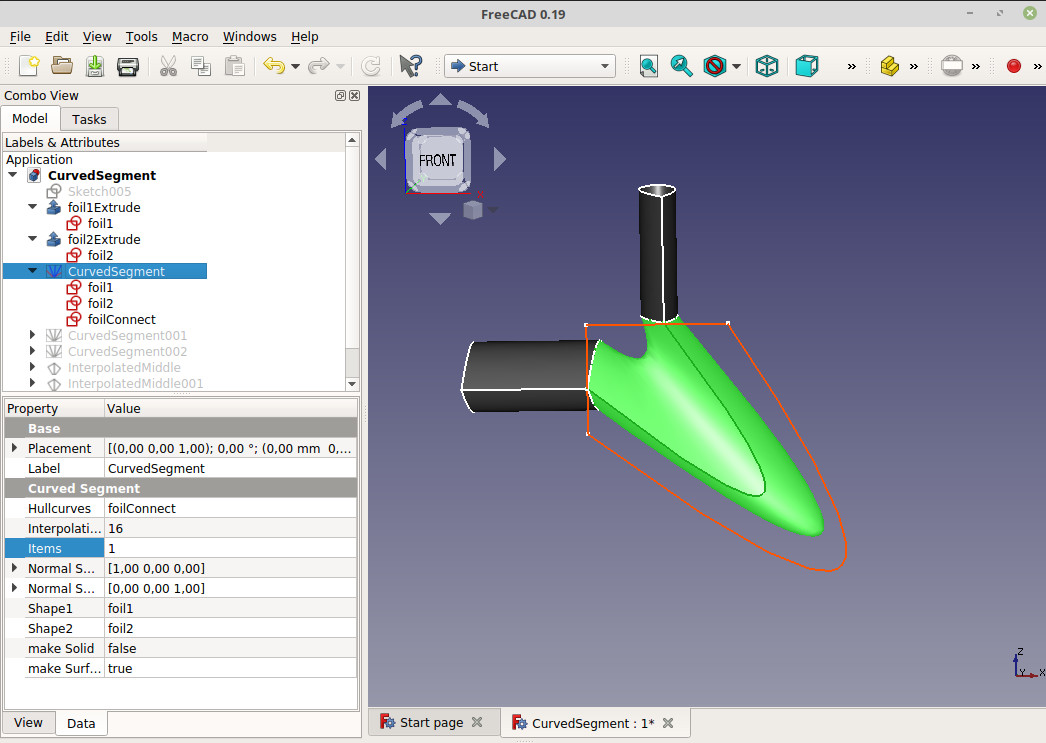Collapse the foil2Extrude tree node
Viewport: 1046px width, 743px height.
pyautogui.click(x=32, y=239)
